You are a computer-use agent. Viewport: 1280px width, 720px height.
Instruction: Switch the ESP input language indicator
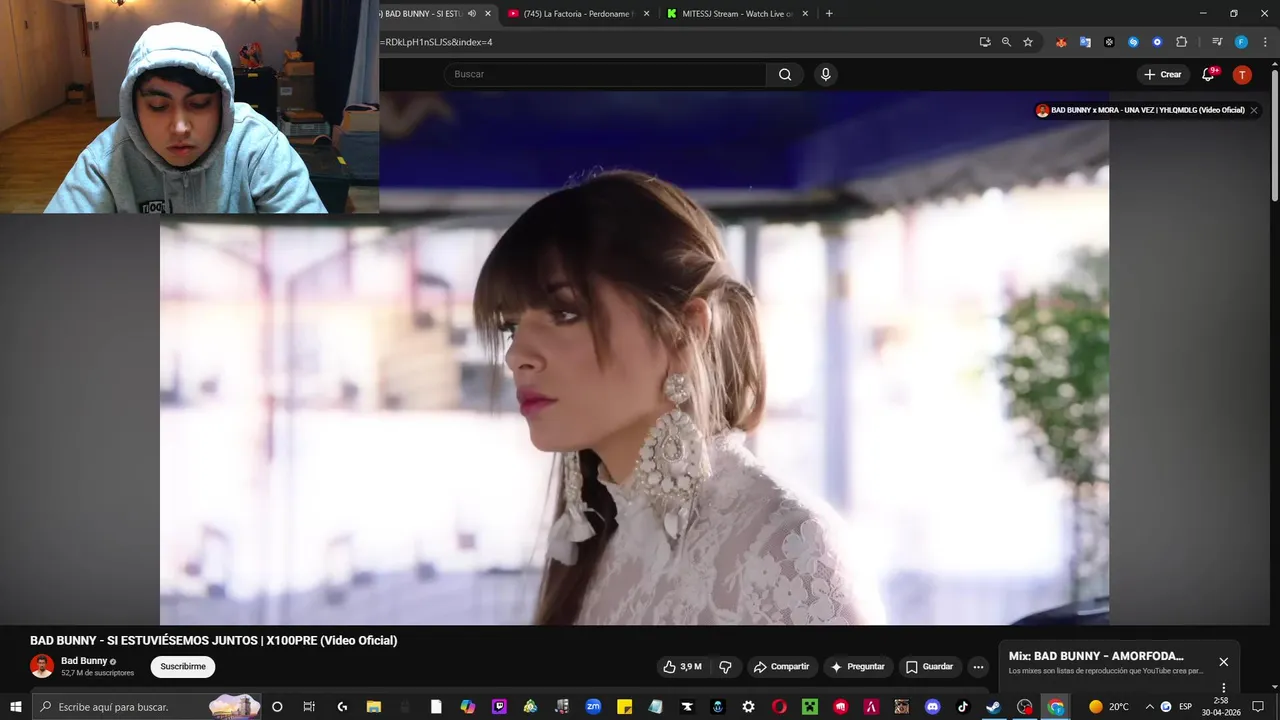pos(1185,707)
